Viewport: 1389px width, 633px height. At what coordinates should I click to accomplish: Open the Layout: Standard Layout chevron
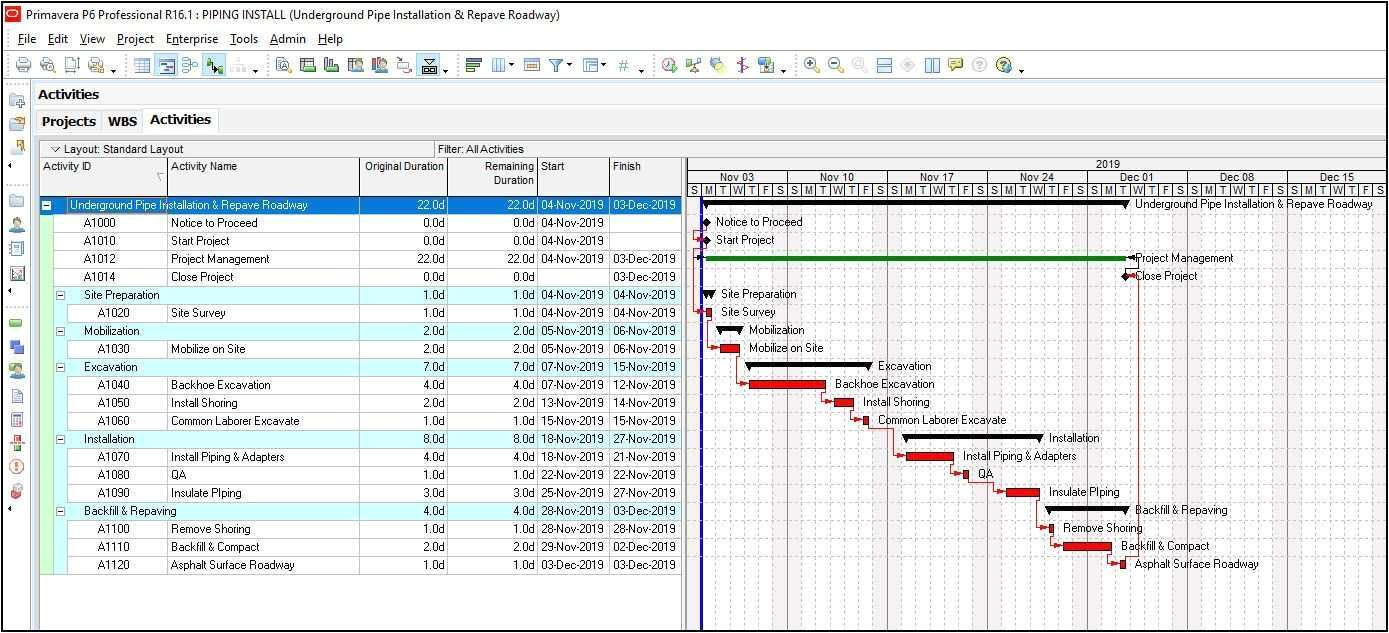(x=56, y=148)
